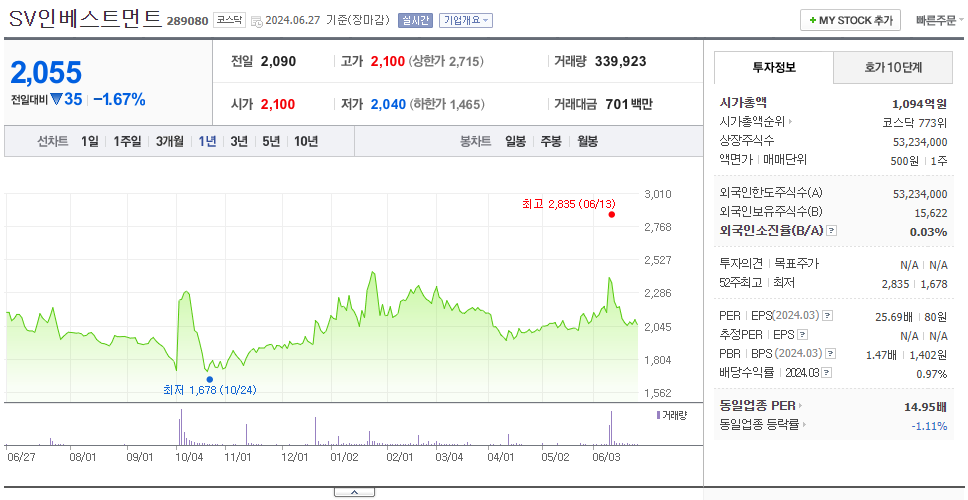The image size is (968, 500).
Task: Click the arrow beside 시가총액순위
Action: coord(791,122)
